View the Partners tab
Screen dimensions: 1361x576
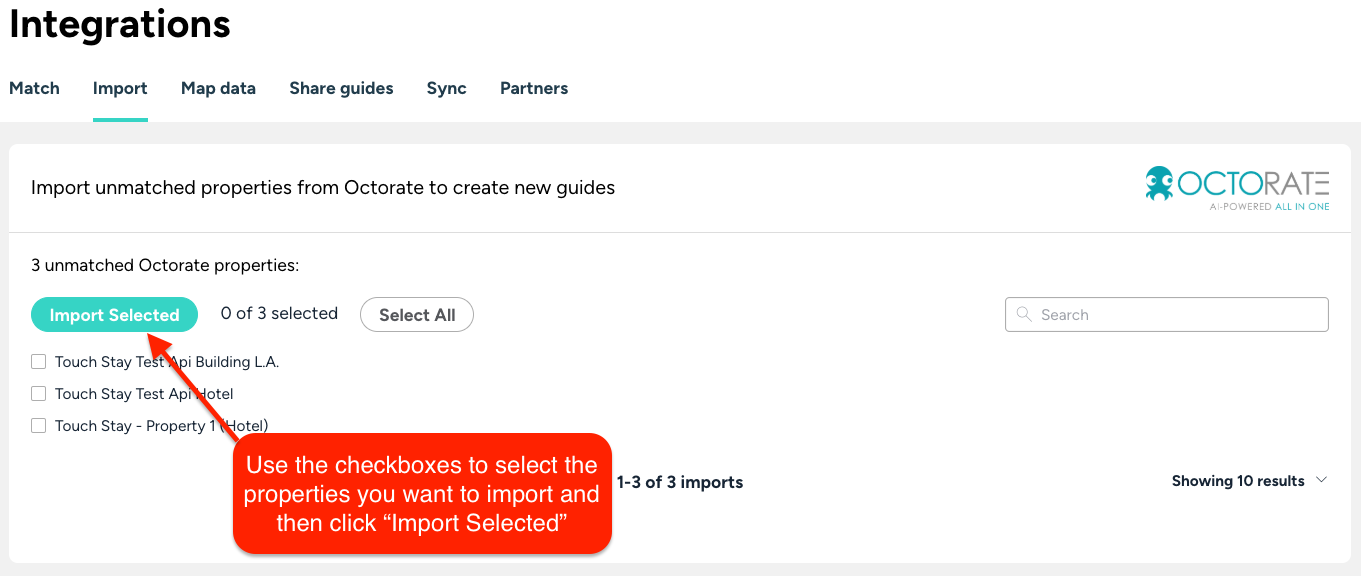pos(534,88)
